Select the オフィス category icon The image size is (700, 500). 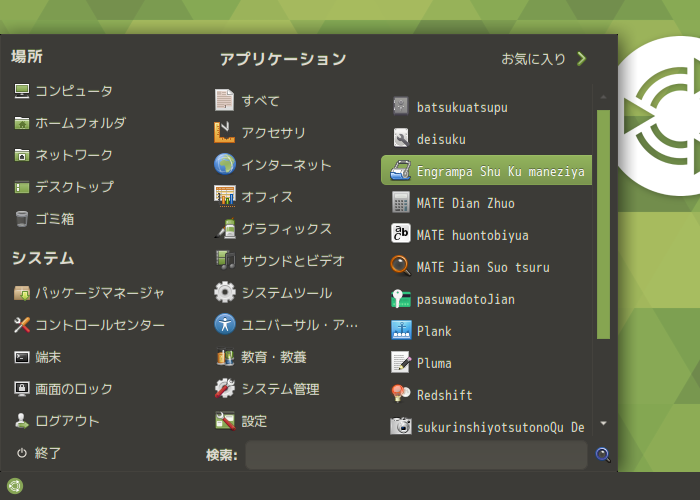click(225, 196)
